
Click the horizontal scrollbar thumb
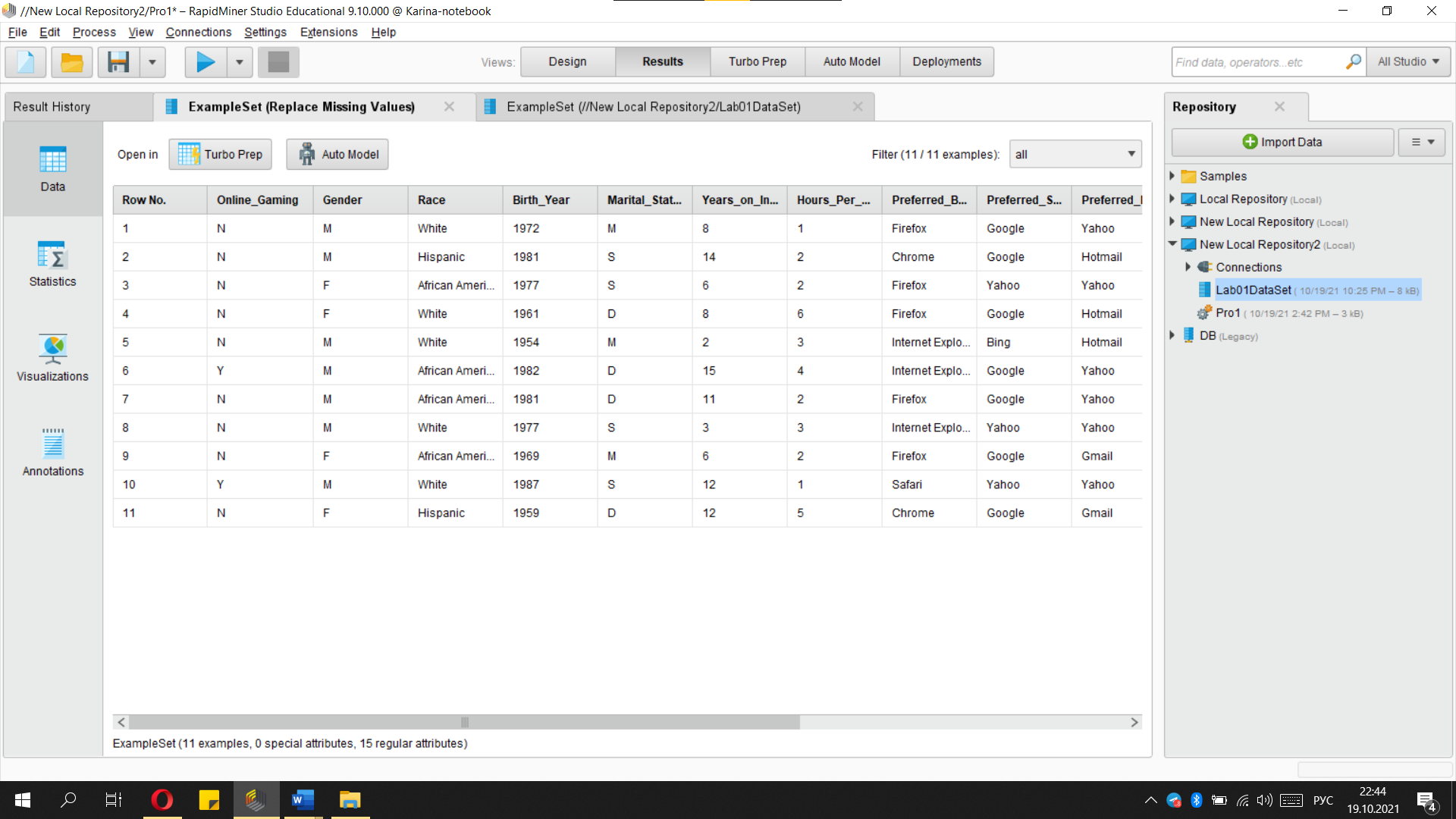(x=464, y=722)
